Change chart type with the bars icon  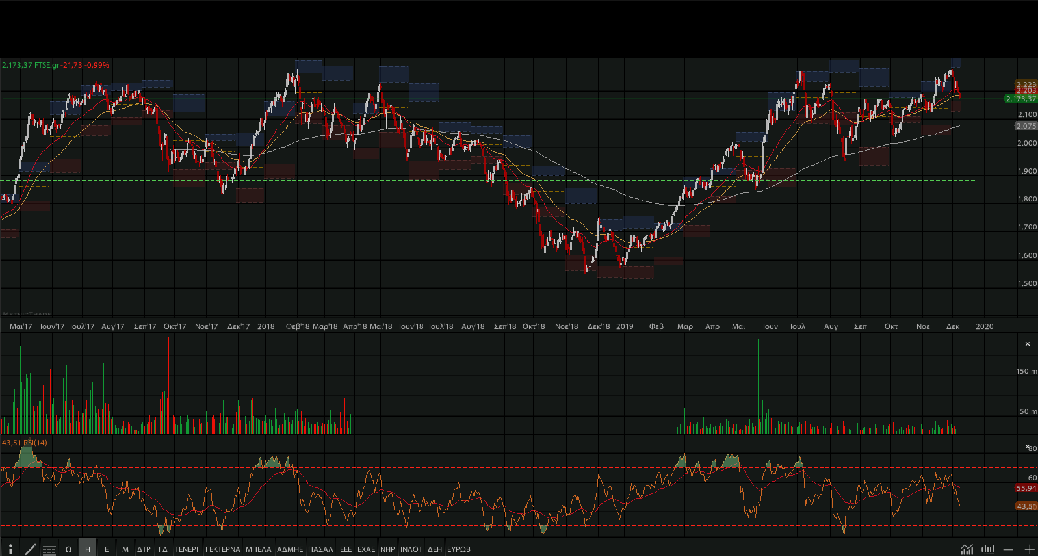(987, 549)
